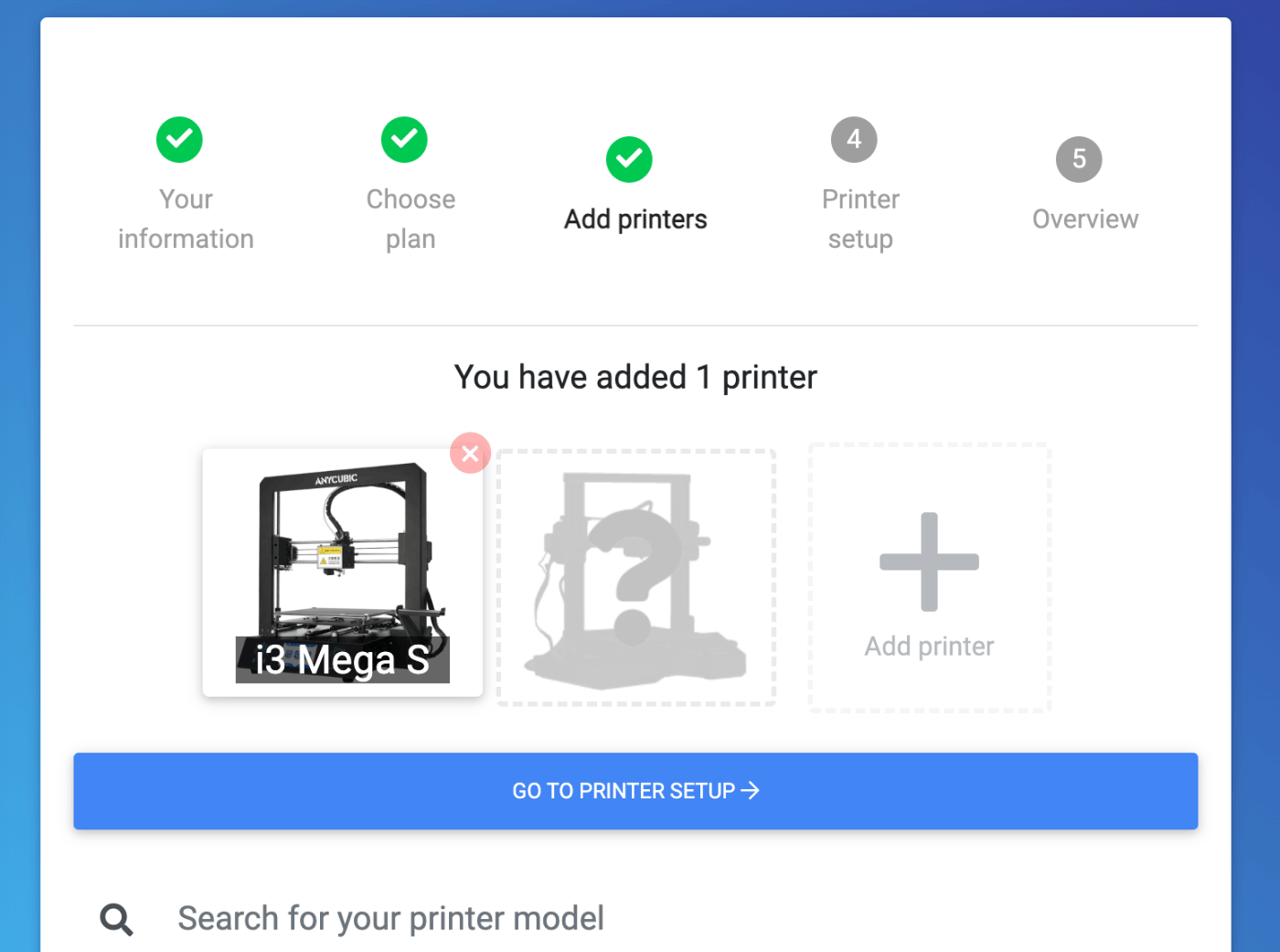Click the magnifying glass search icon

tap(116, 919)
